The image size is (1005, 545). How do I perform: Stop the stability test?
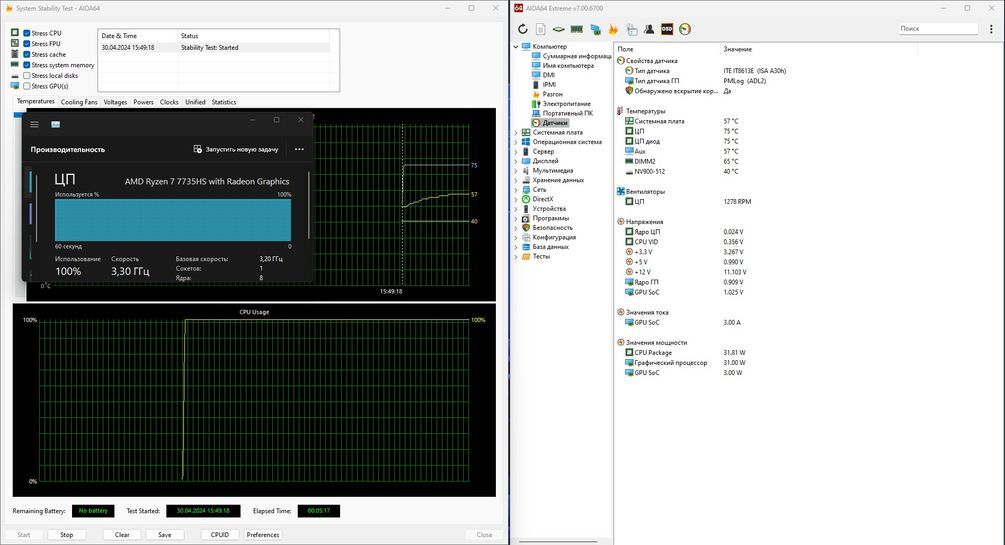(x=67, y=534)
